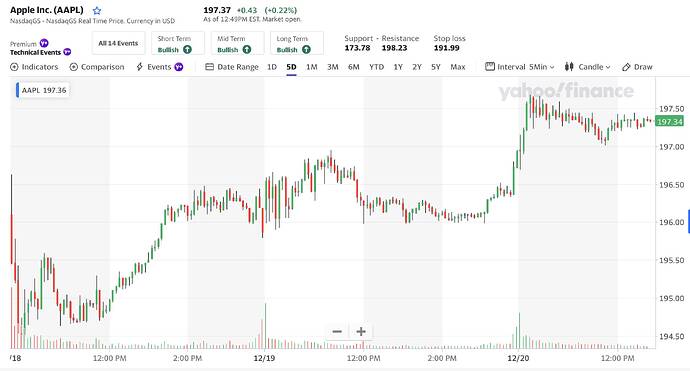Viewport: 690px width, 371px height.
Task: Add AAPL to watchlist with star icon
Action: pos(97,11)
